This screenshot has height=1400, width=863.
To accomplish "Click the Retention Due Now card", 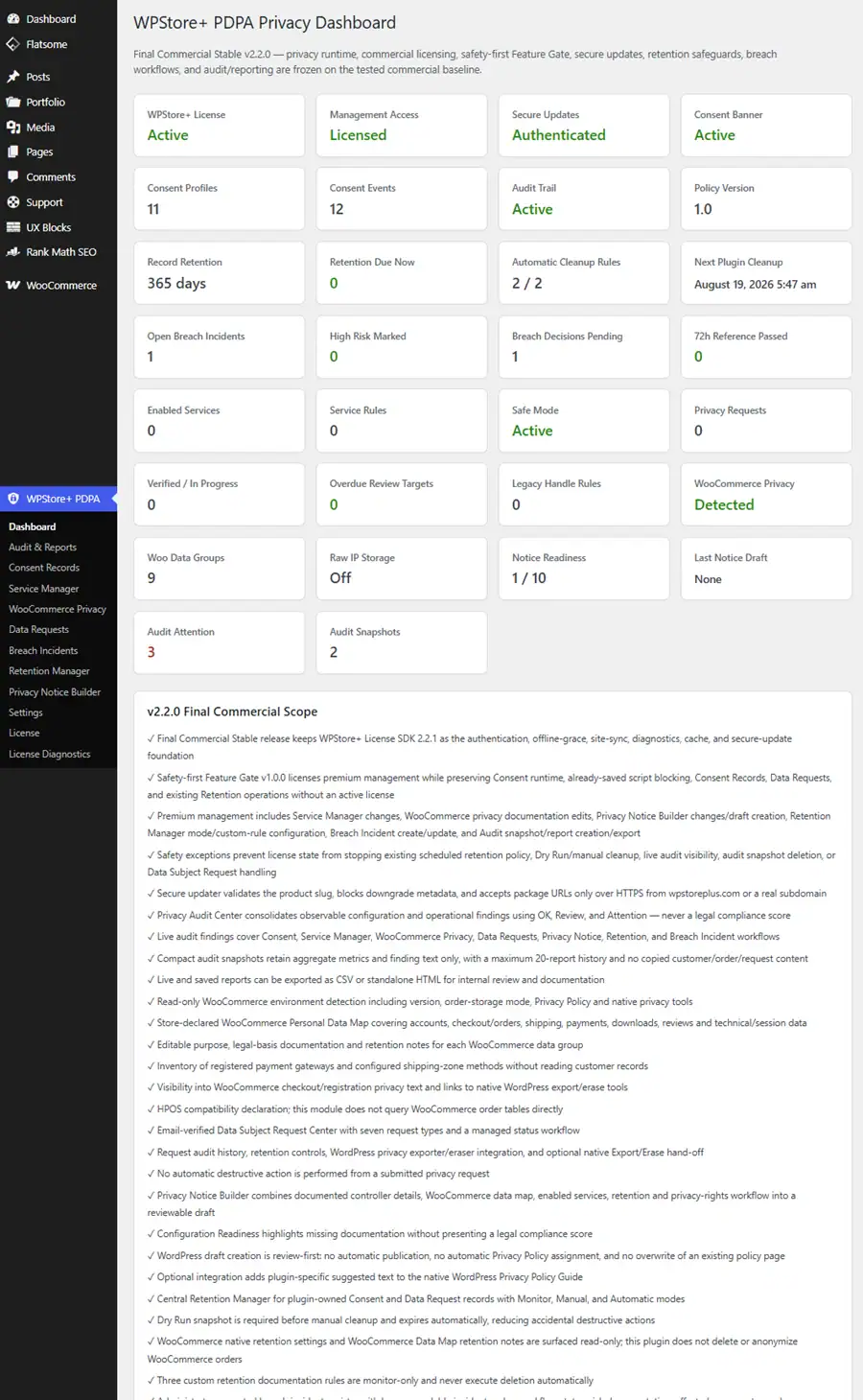I will click(402, 273).
